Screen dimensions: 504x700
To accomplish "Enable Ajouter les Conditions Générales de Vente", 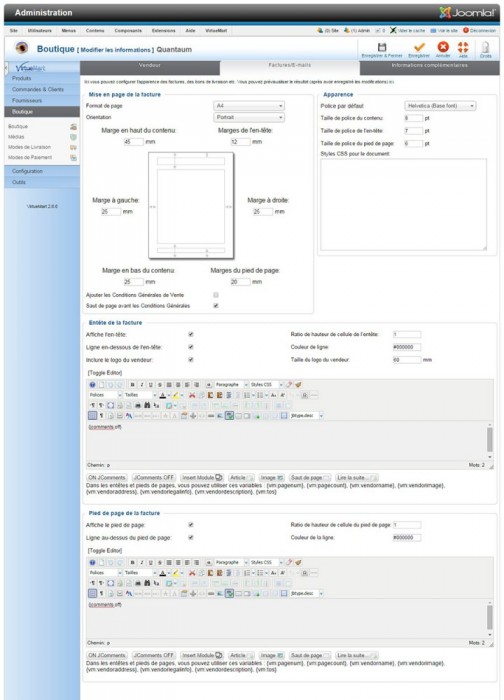I will [216, 295].
